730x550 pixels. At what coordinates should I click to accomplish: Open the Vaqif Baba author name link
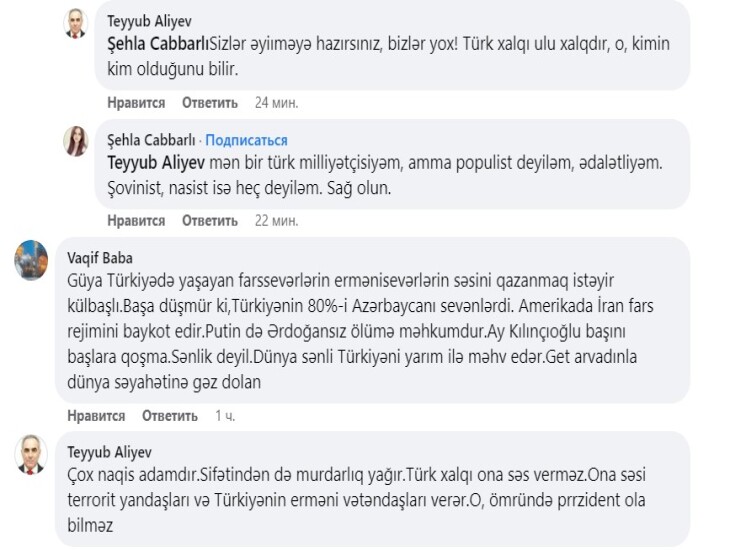[x=99, y=256]
